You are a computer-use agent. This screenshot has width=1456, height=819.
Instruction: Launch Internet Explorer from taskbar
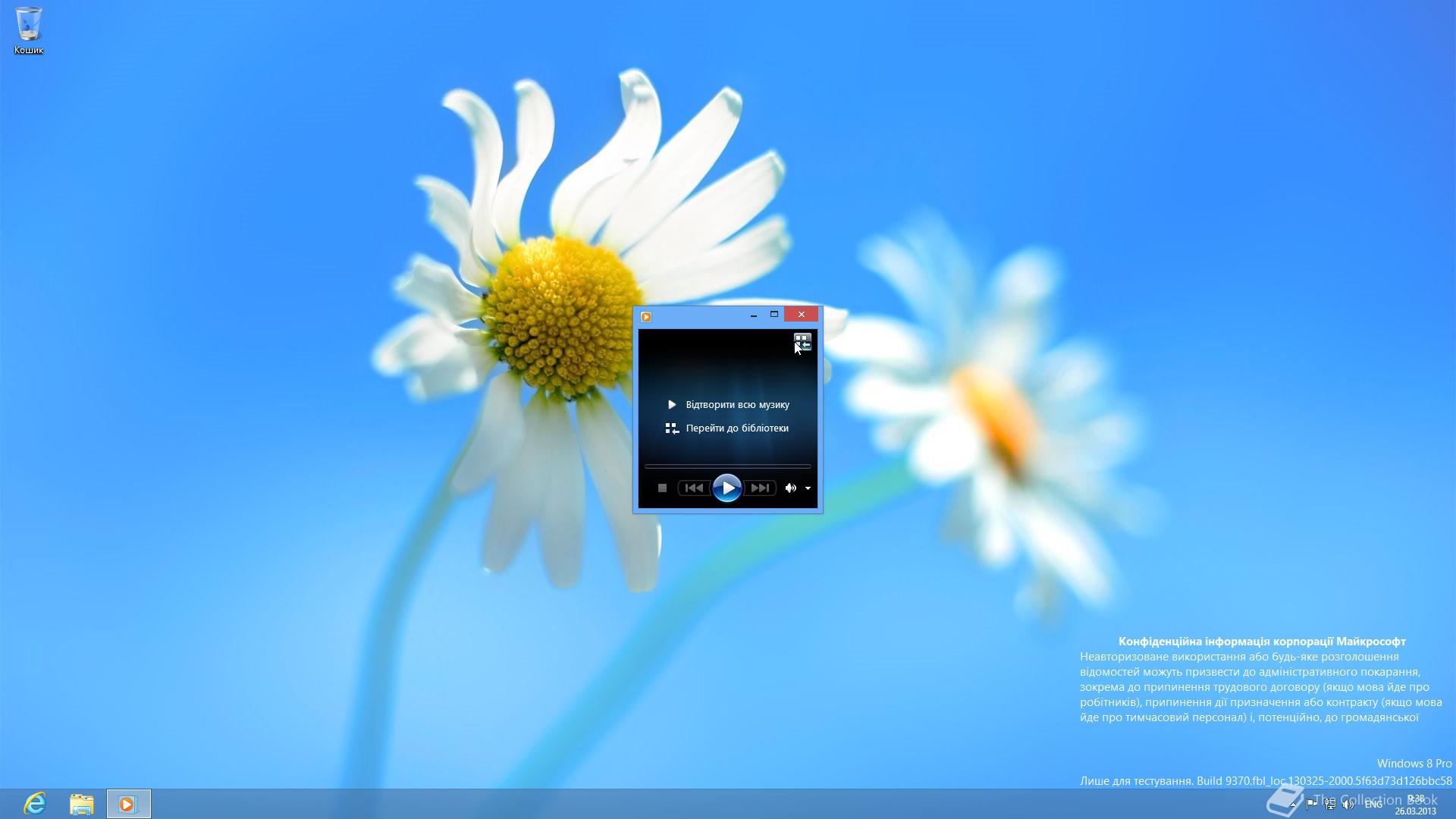pos(36,804)
